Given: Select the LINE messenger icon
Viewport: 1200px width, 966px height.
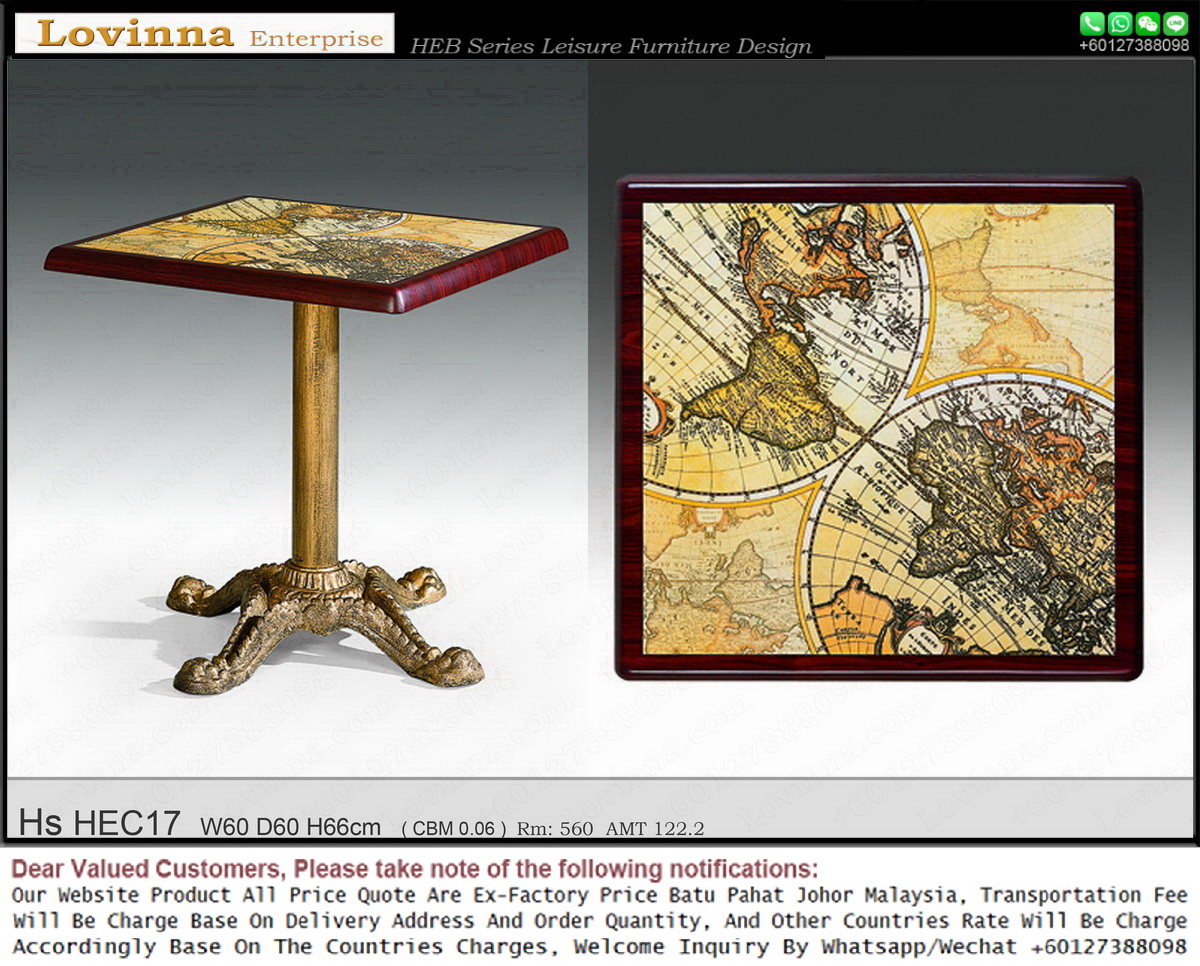Looking at the screenshot, I should pyautogui.click(x=1176, y=24).
